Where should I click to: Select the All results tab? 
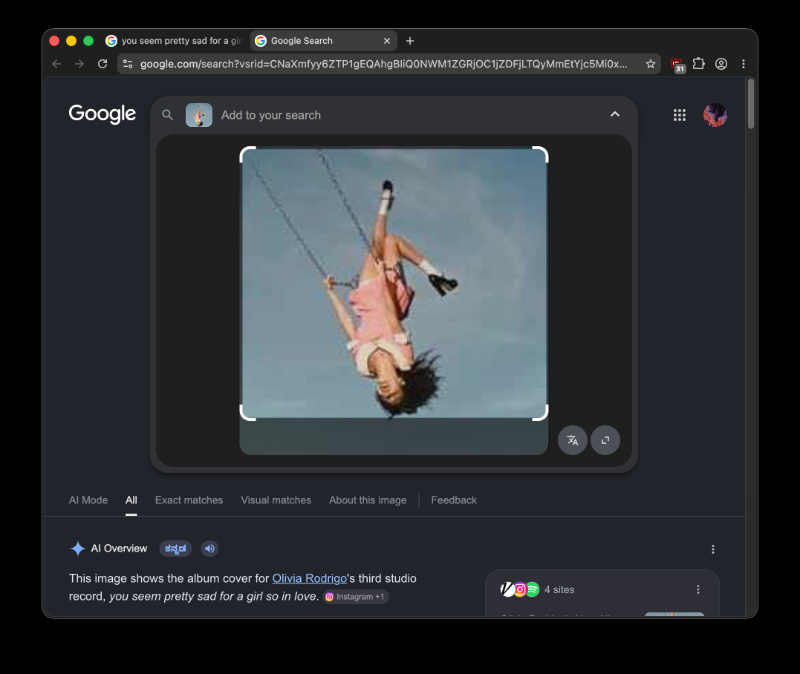(131, 500)
